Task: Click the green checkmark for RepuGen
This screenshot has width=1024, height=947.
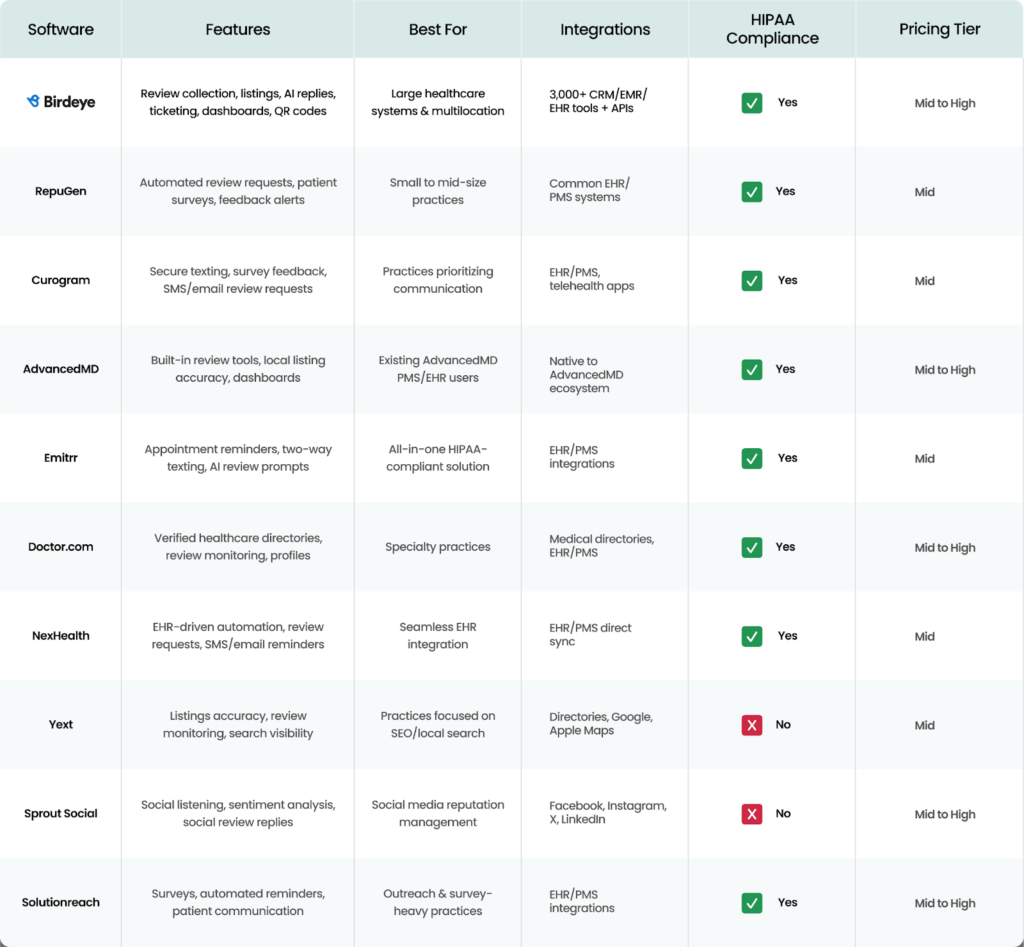Action: point(752,191)
